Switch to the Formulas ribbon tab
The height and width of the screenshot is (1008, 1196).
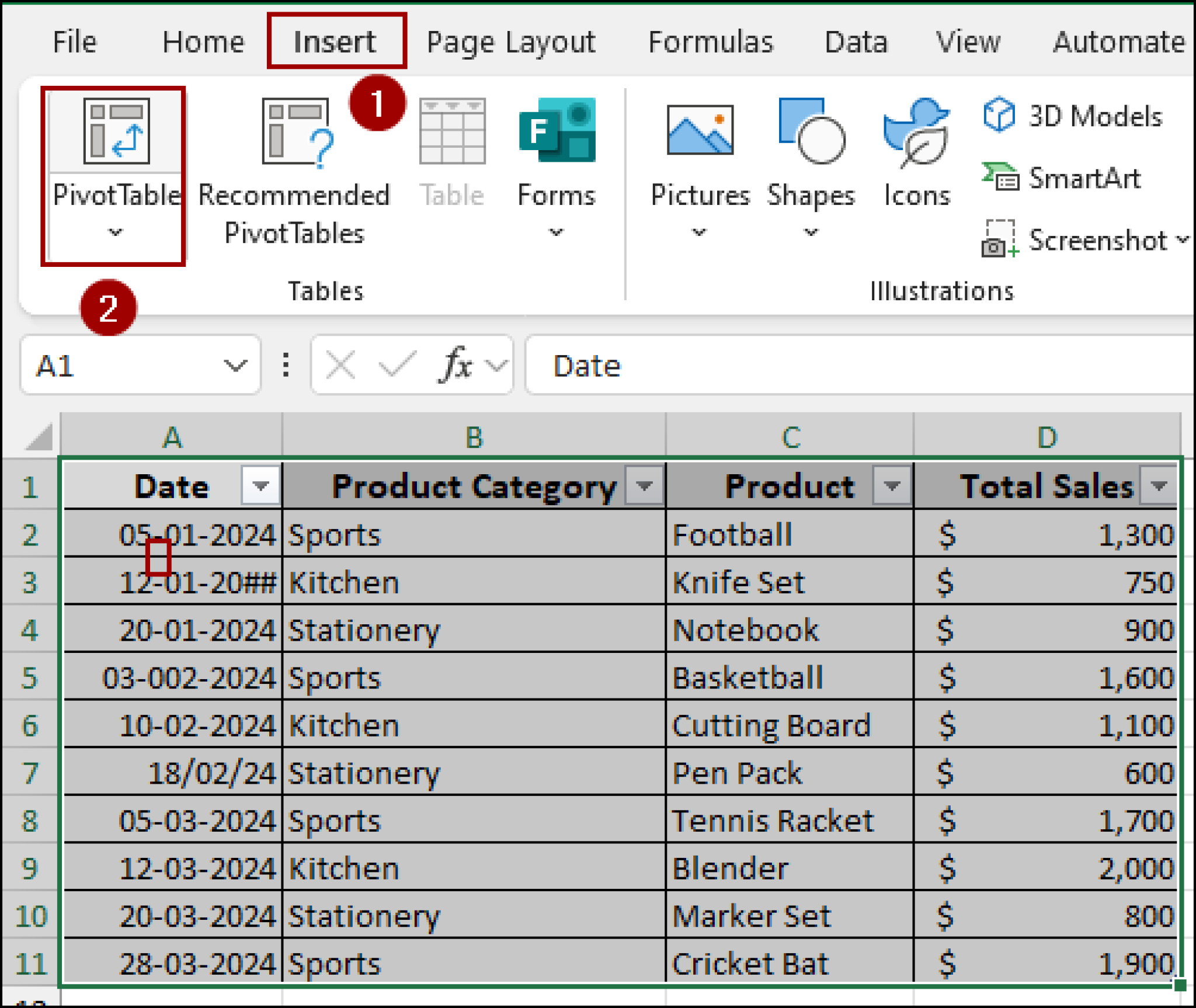[712, 41]
